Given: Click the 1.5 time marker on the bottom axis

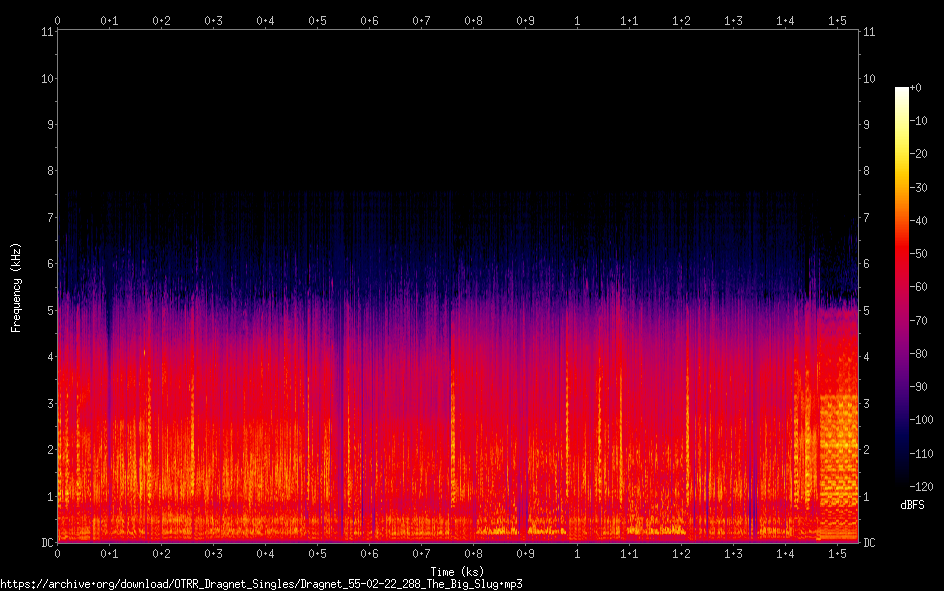Looking at the screenshot, I should pyautogui.click(x=837, y=553).
